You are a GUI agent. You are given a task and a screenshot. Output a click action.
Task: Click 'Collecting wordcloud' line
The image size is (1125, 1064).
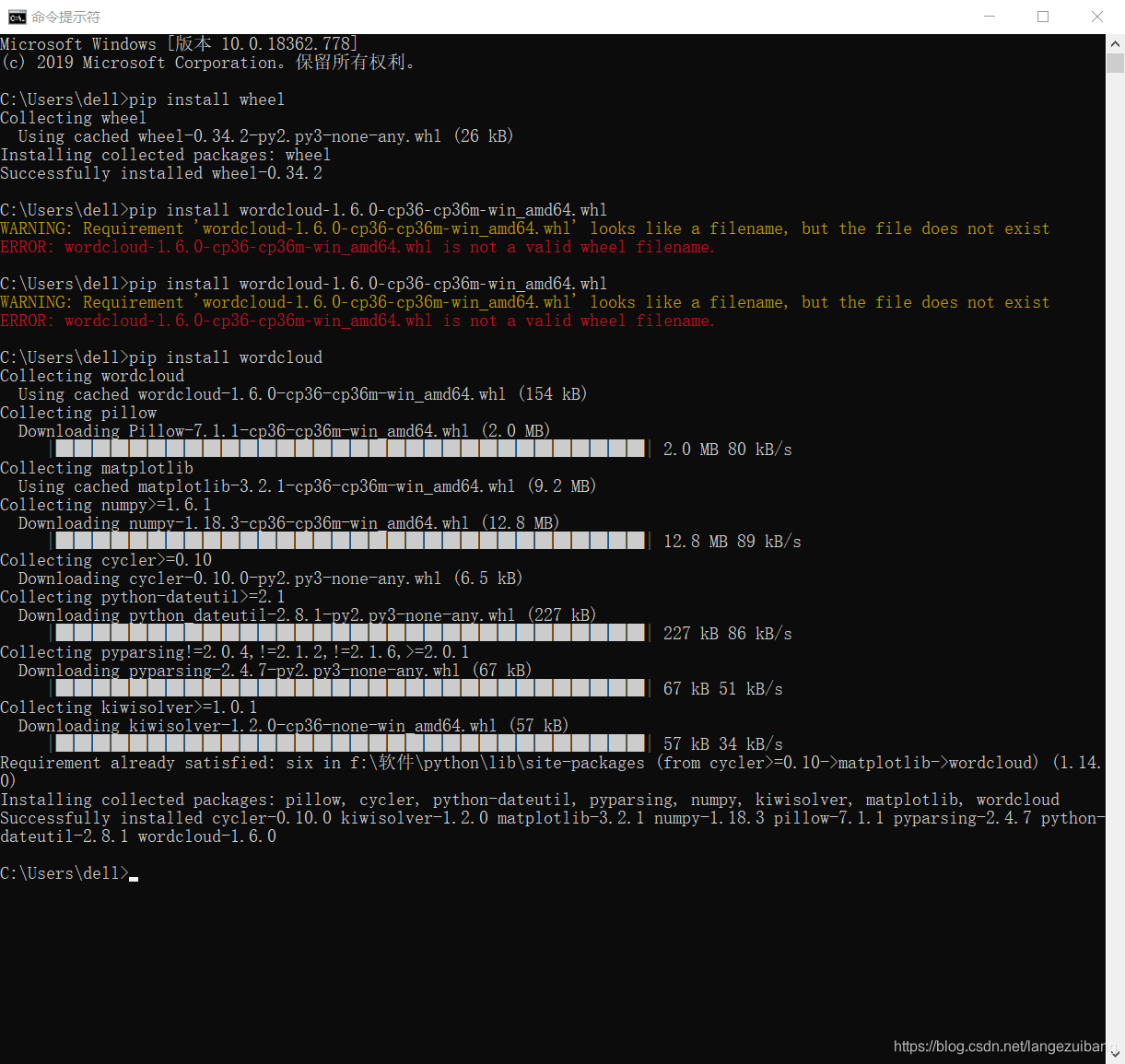tap(92, 376)
